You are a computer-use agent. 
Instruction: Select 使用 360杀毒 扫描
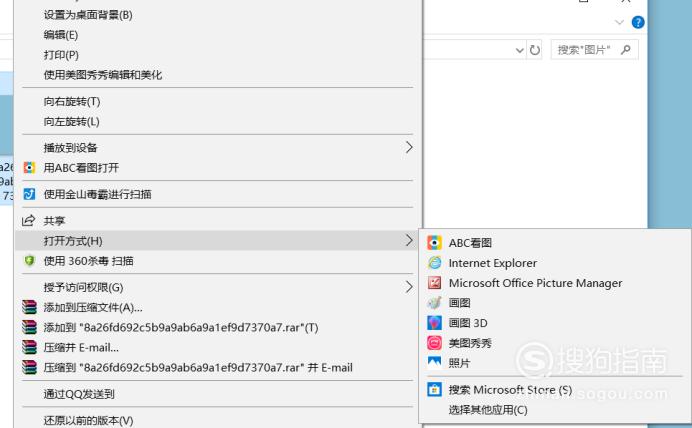coord(88,261)
